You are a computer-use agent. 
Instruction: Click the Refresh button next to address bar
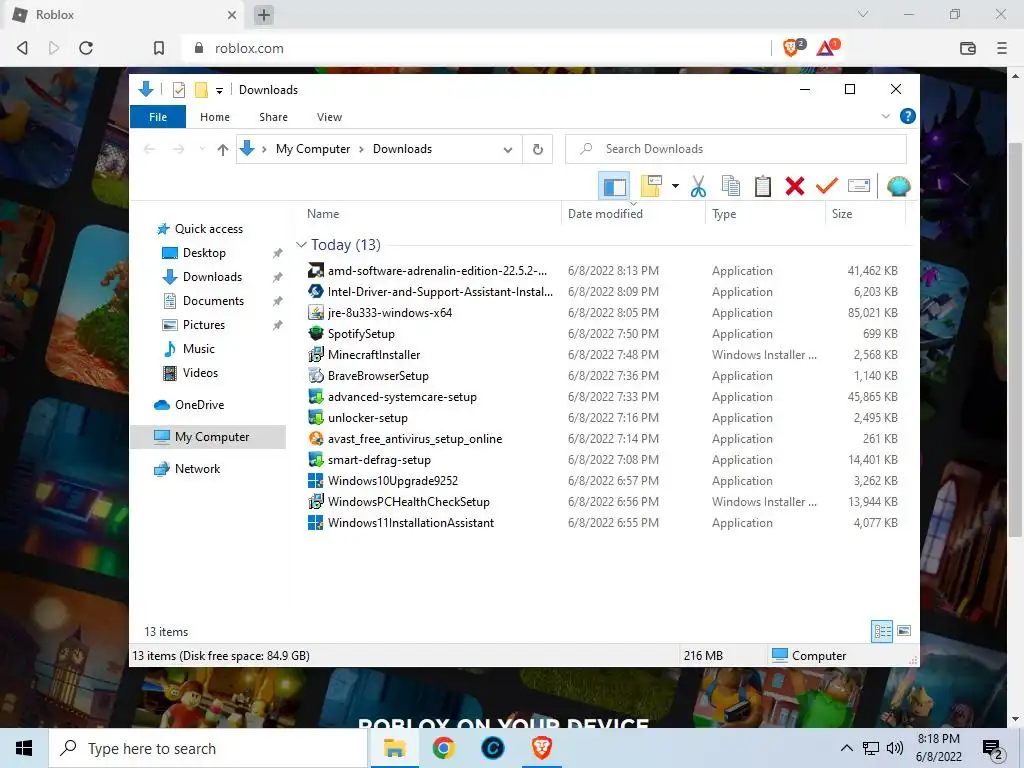(537, 149)
